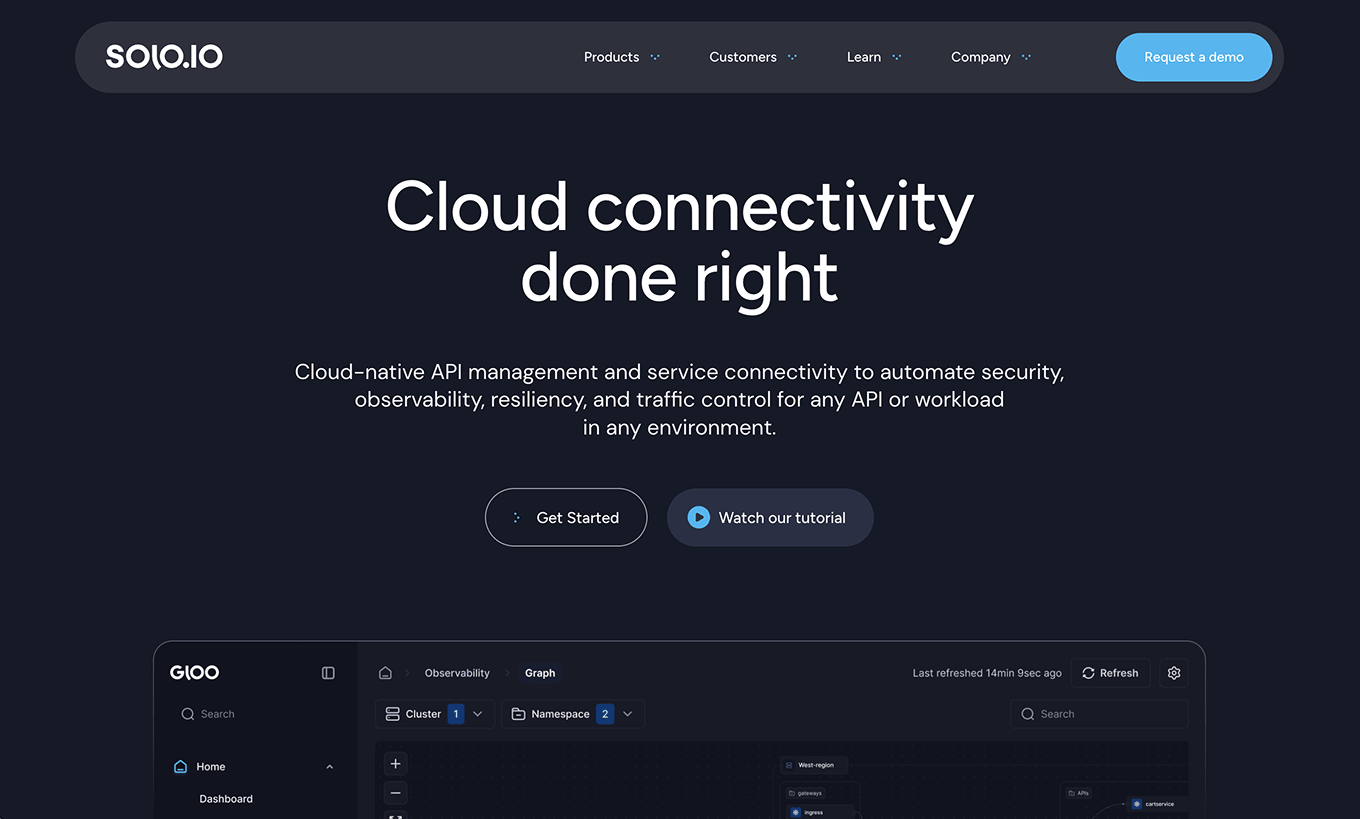The image size is (1360, 819).
Task: Click Watch our tutorial button
Action: [770, 517]
